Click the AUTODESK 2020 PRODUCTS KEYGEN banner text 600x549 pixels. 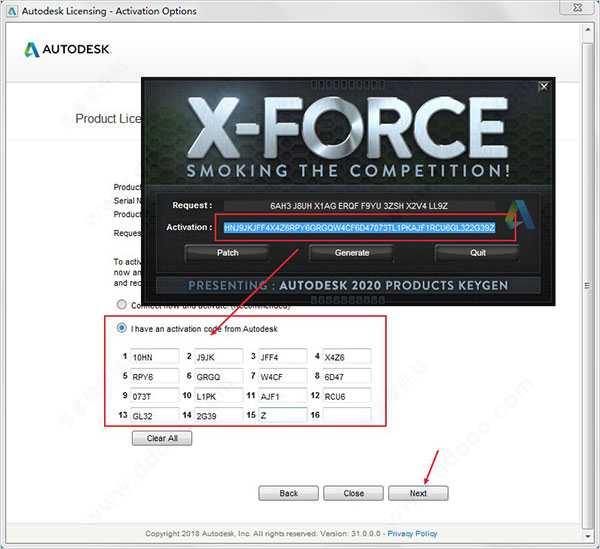click(x=393, y=285)
